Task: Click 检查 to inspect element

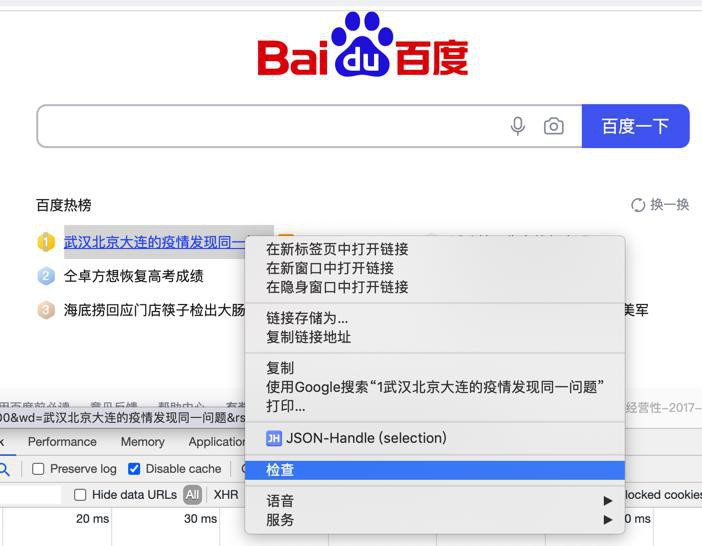Action: (x=435, y=470)
